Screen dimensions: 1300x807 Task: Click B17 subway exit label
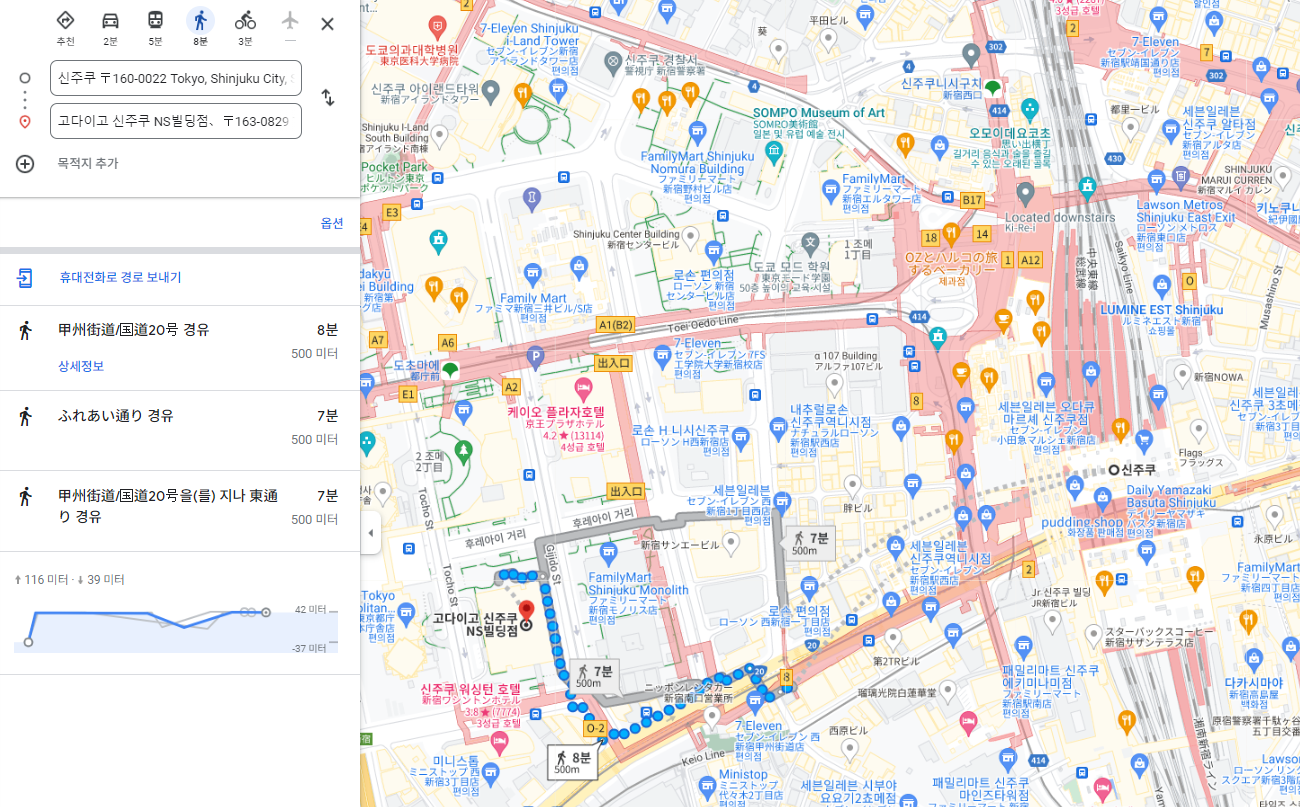(x=973, y=201)
